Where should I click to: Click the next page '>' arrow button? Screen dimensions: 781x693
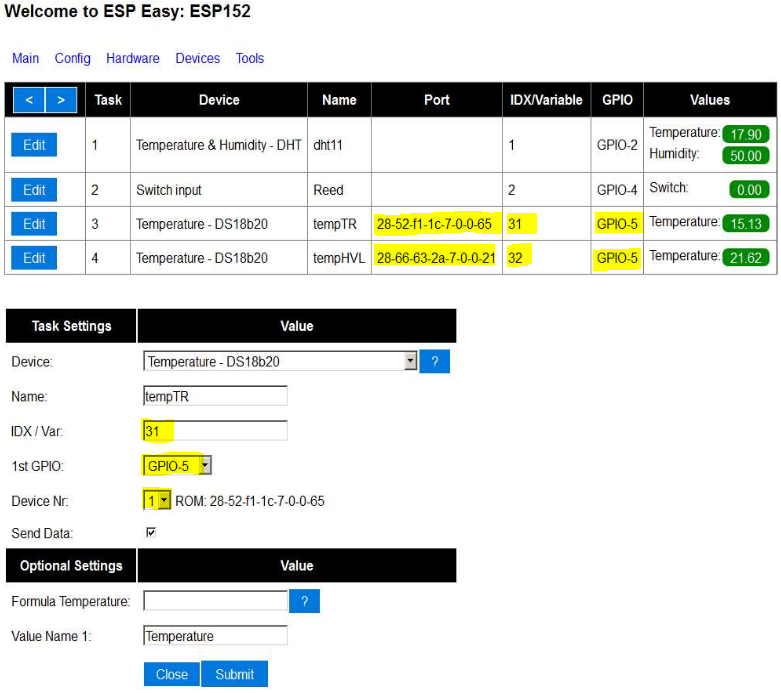[x=61, y=100]
